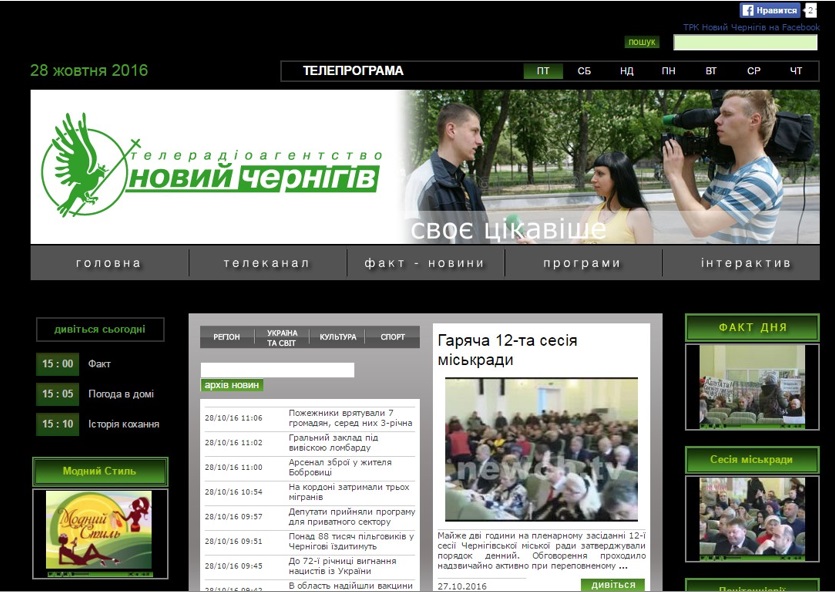835x592 pixels.
Task: Open the 'ТРК Новий Чернігів на Facebook' link
Action: (x=751, y=27)
